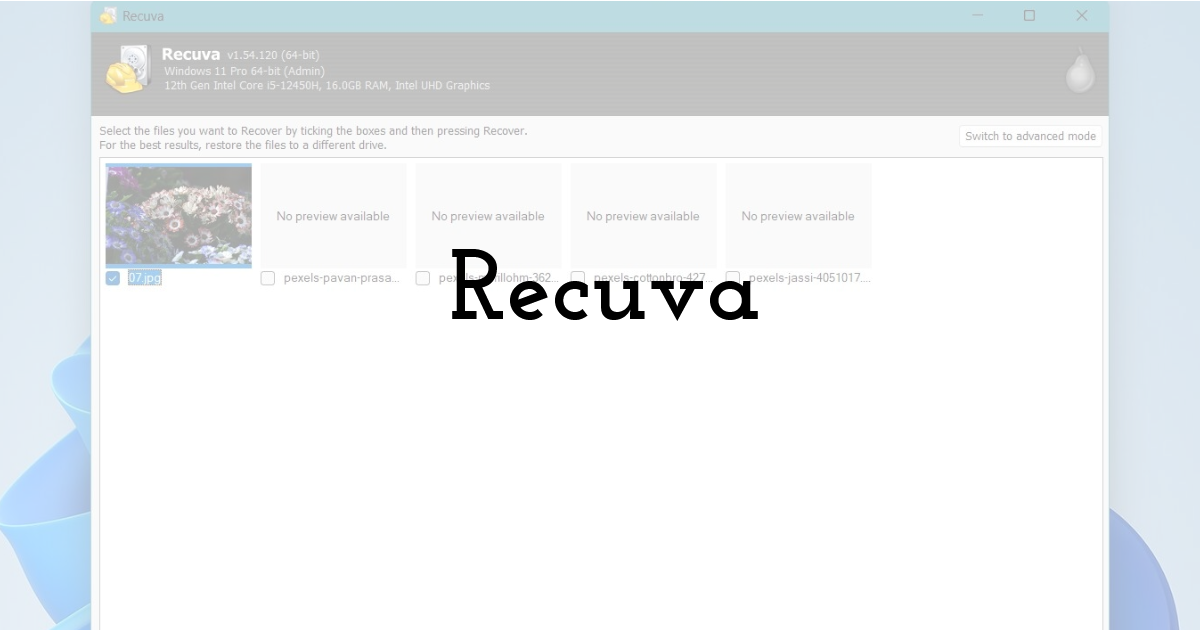Viewport: 1200px width, 630px height.
Task: Tick the pexels-cottonbro-427 checkbox
Action: (x=578, y=278)
